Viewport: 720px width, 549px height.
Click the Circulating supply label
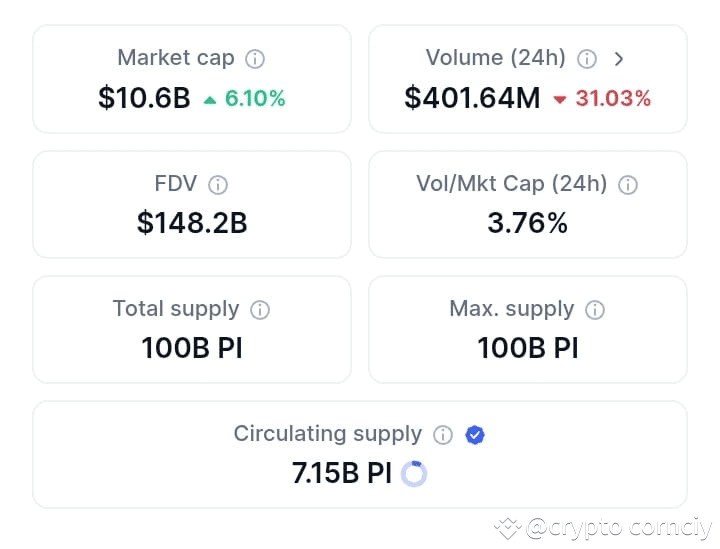328,434
